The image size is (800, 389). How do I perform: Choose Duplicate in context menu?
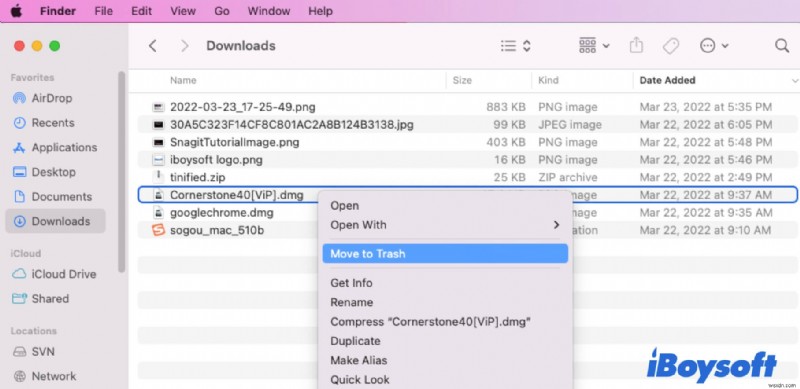pos(445,341)
